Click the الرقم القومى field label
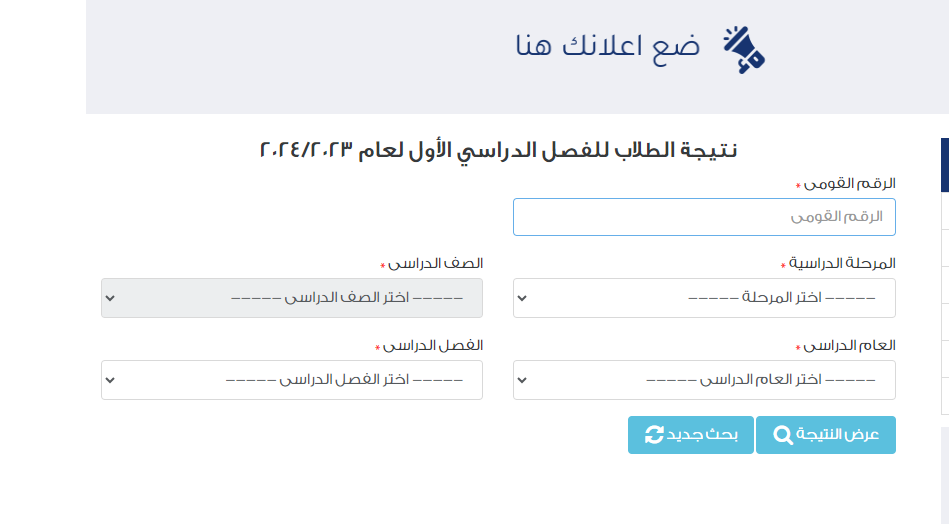 click(x=849, y=183)
